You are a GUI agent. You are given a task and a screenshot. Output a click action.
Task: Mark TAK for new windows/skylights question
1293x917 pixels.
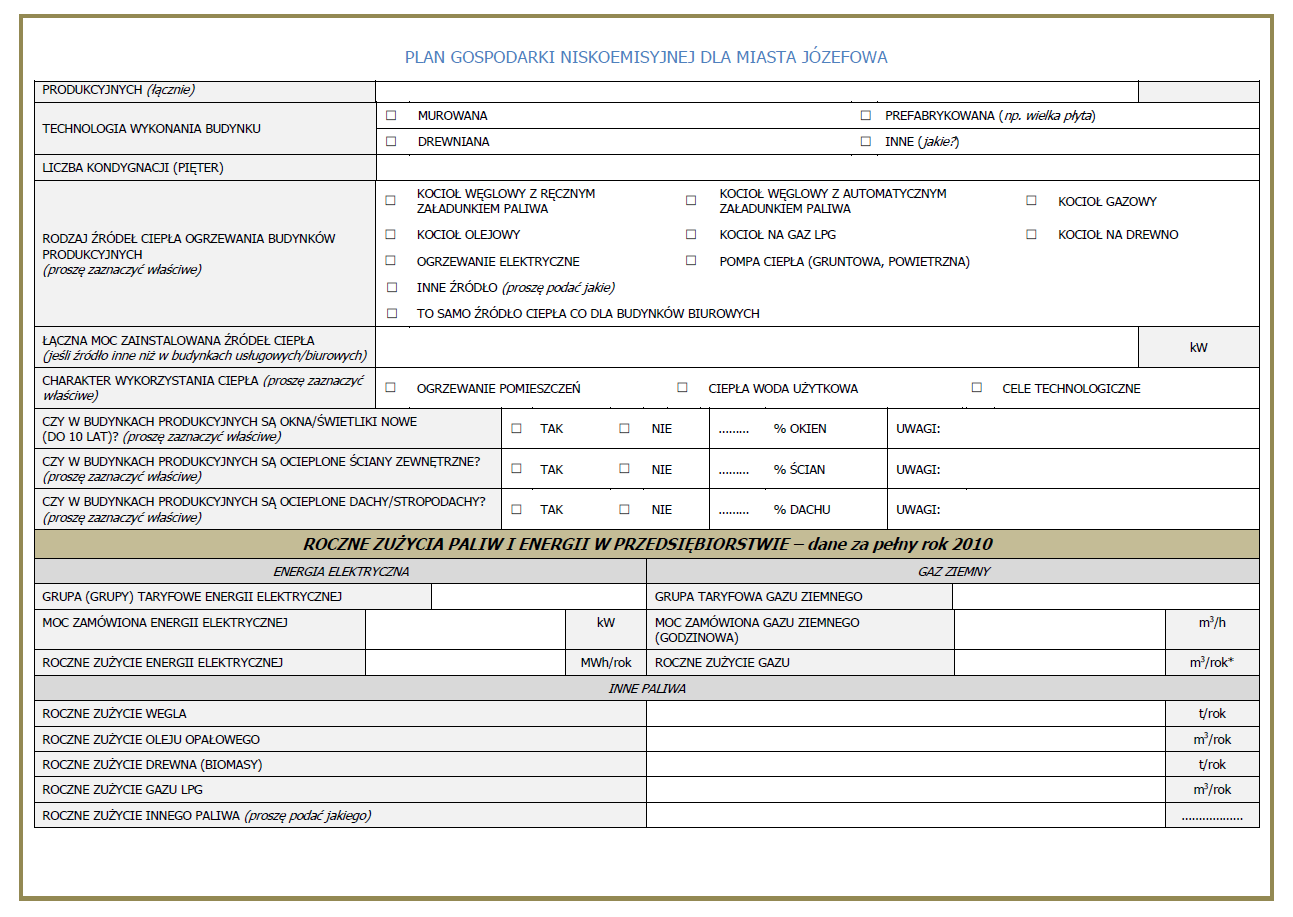click(x=517, y=428)
